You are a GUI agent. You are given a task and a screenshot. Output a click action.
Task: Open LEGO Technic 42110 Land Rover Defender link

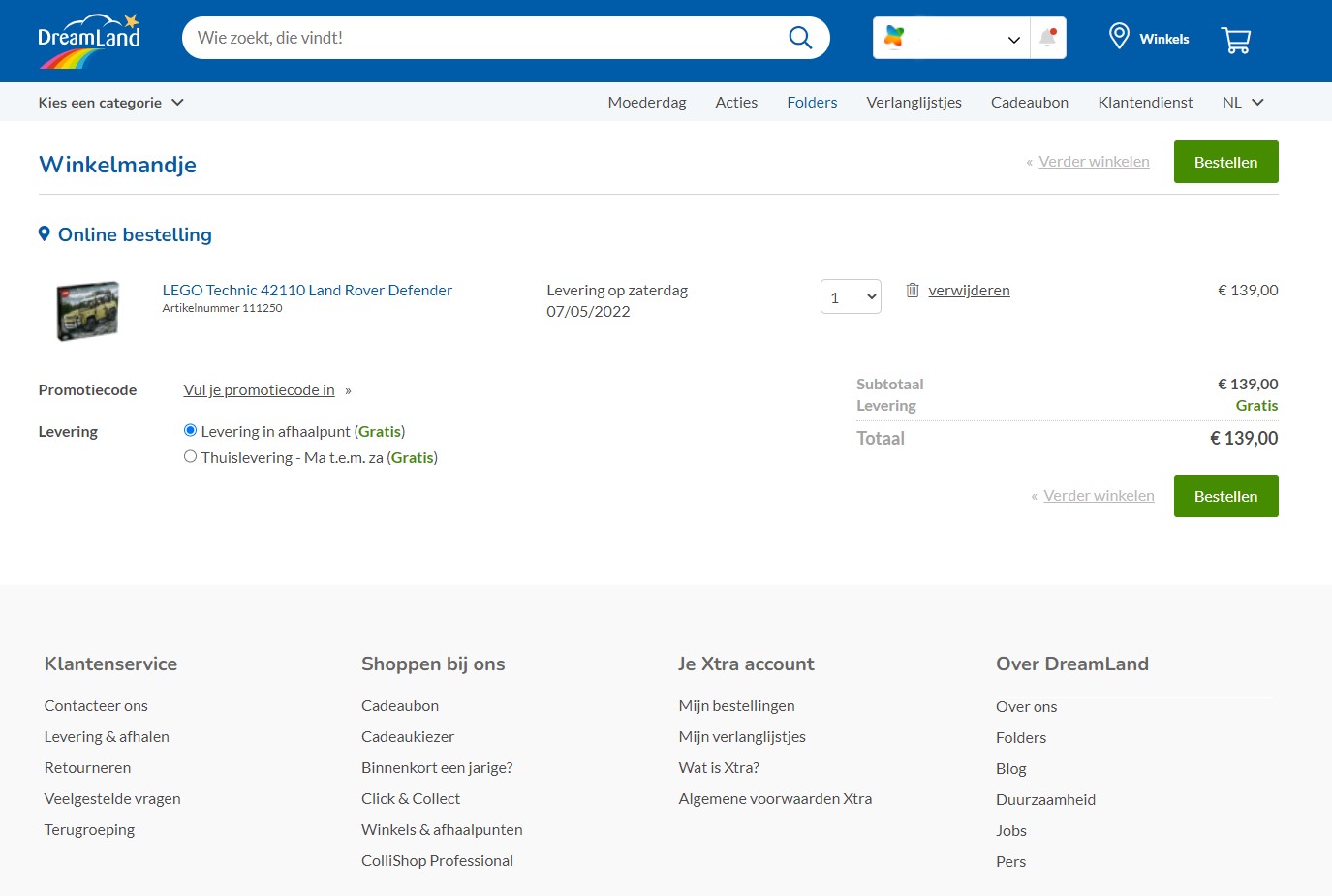tap(307, 291)
